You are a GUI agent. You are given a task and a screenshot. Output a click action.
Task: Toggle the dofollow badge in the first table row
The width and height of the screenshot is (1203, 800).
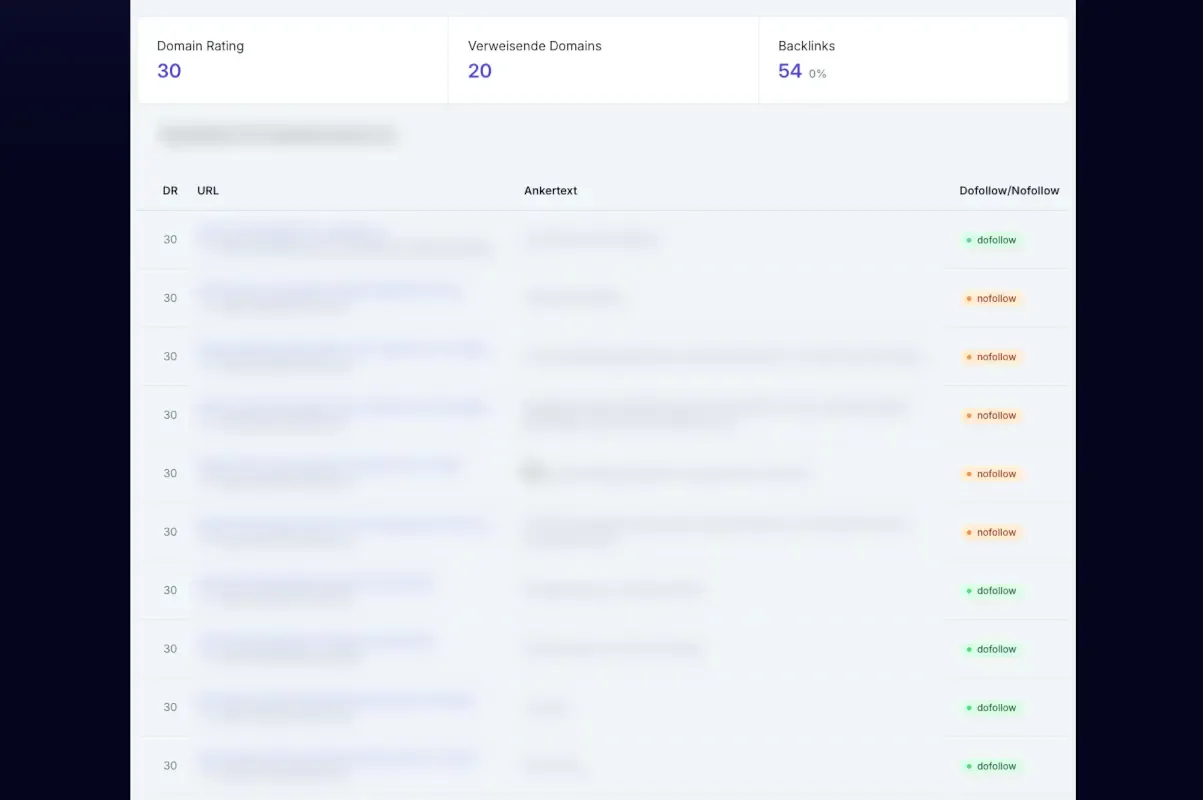[991, 240]
